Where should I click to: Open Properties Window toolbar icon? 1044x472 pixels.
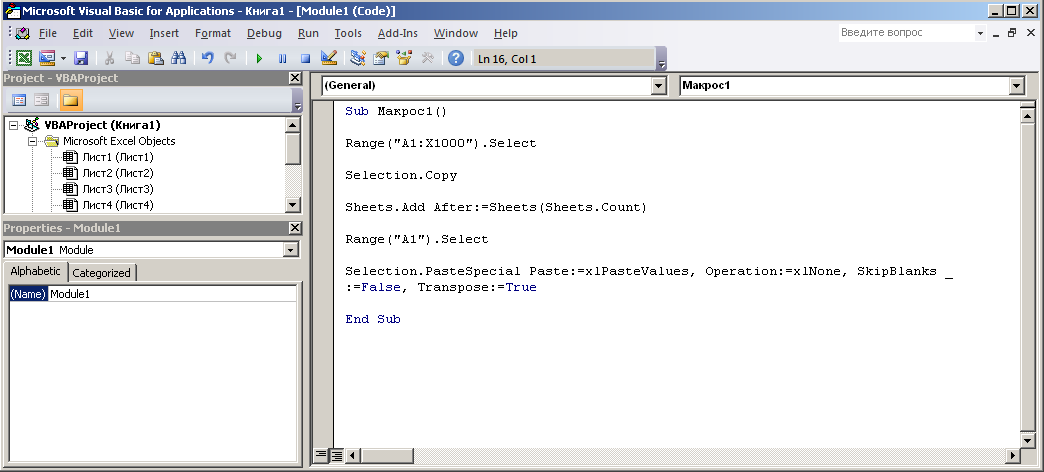381,59
